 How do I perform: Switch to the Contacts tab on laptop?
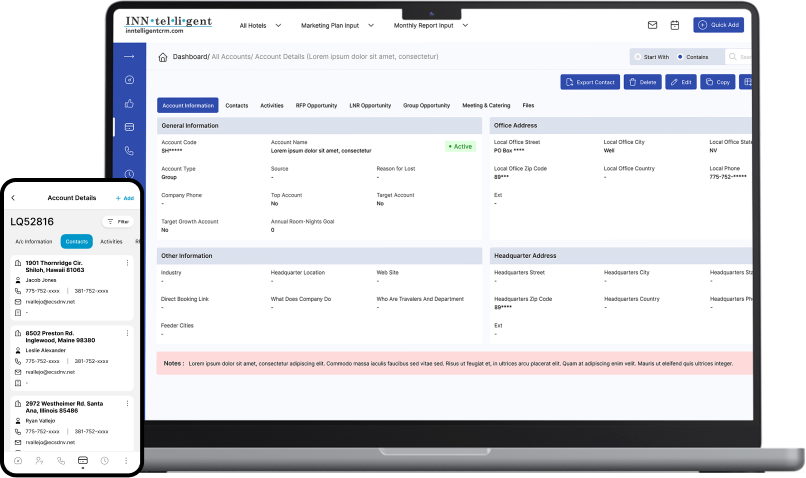pyautogui.click(x=236, y=105)
